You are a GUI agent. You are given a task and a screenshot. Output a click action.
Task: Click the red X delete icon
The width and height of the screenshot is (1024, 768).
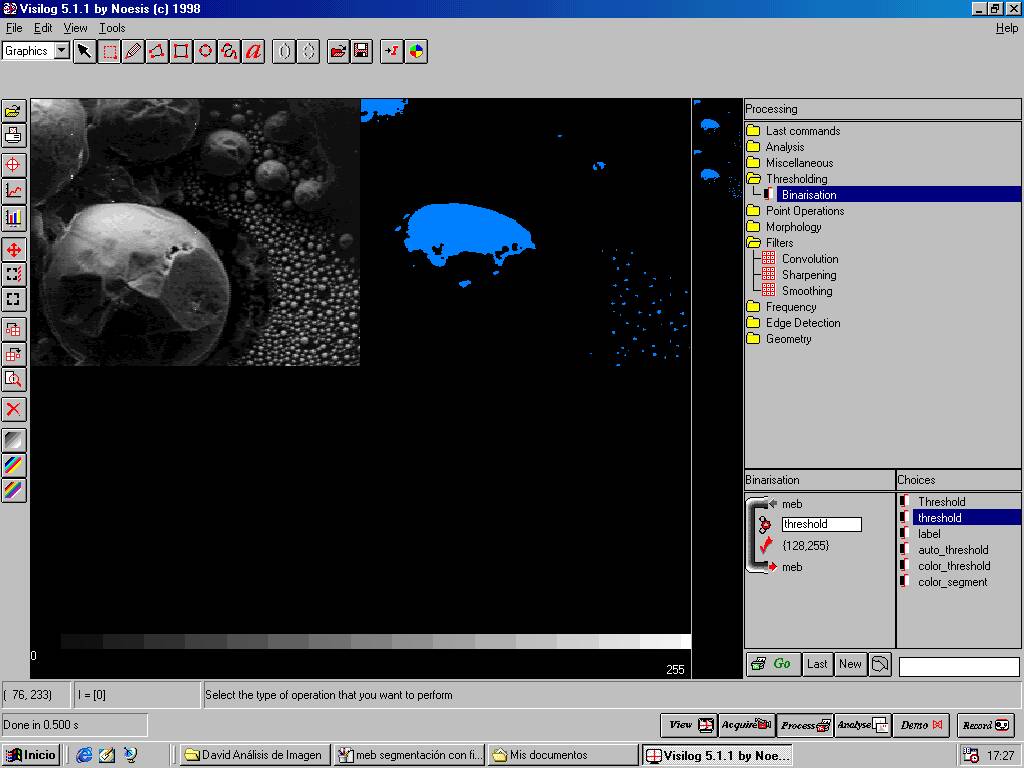click(13, 409)
